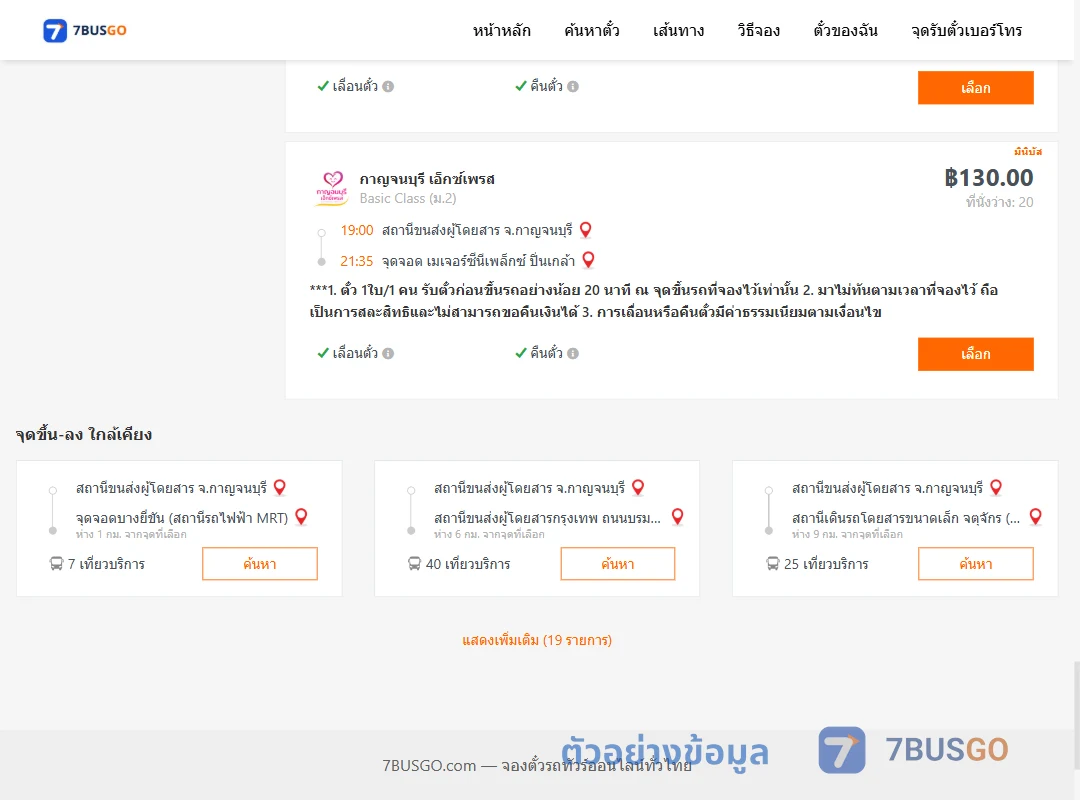The image size is (1080, 800).
Task: Click the กาญจนบุรี เอ็กซ์เพรส operator name
Action: [427, 179]
